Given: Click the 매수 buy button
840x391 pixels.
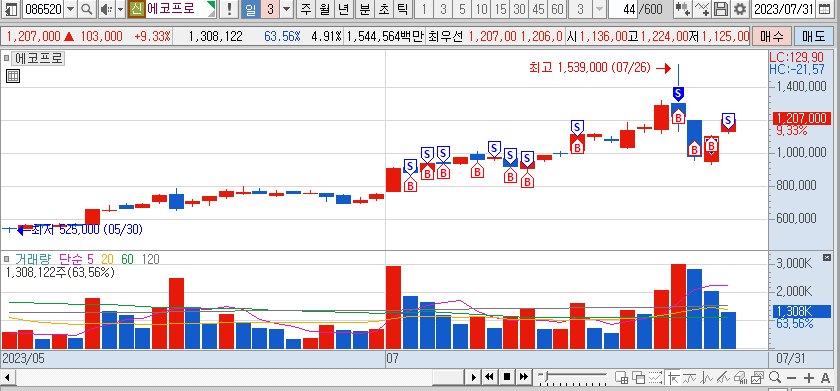Looking at the screenshot, I should [x=771, y=36].
